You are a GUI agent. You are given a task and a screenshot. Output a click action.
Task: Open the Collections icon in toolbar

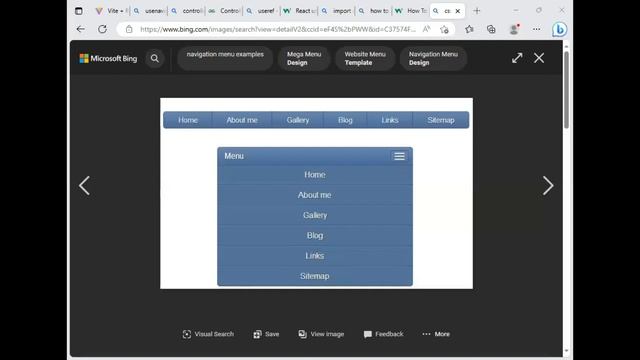[x=491, y=29]
